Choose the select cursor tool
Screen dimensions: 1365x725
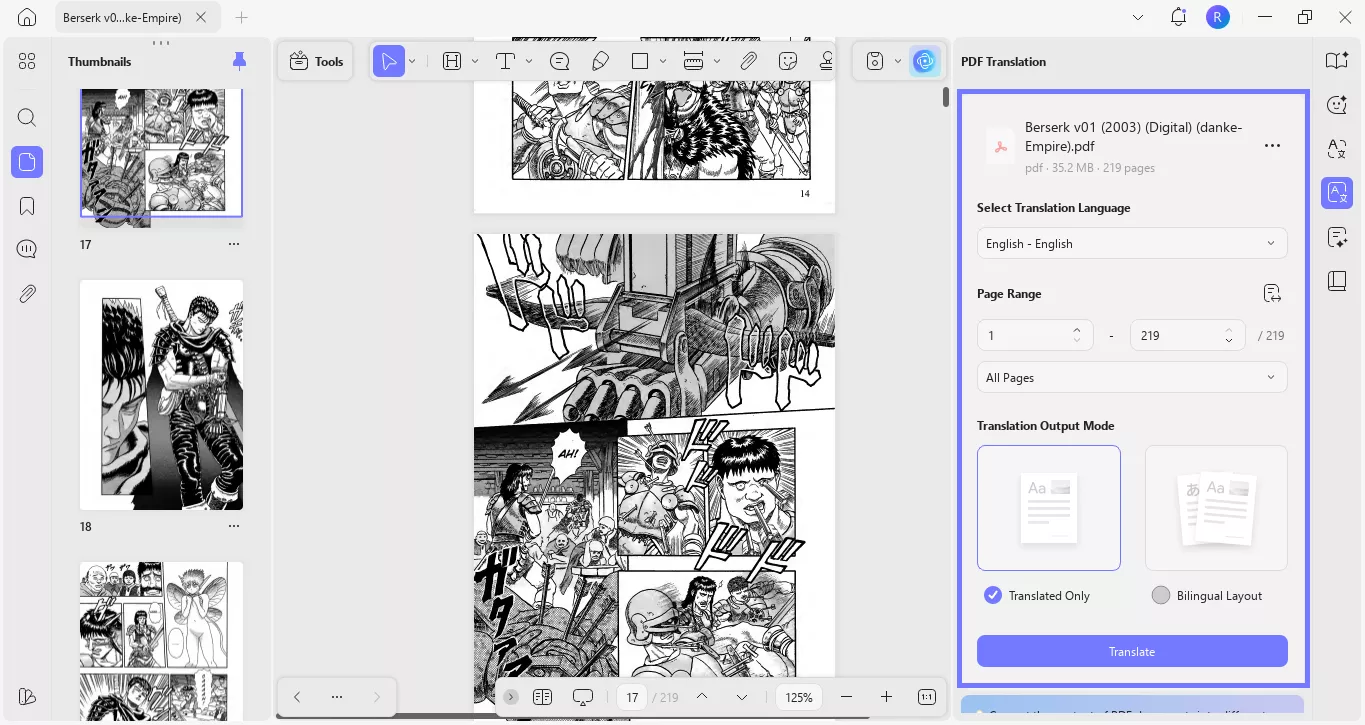point(389,61)
